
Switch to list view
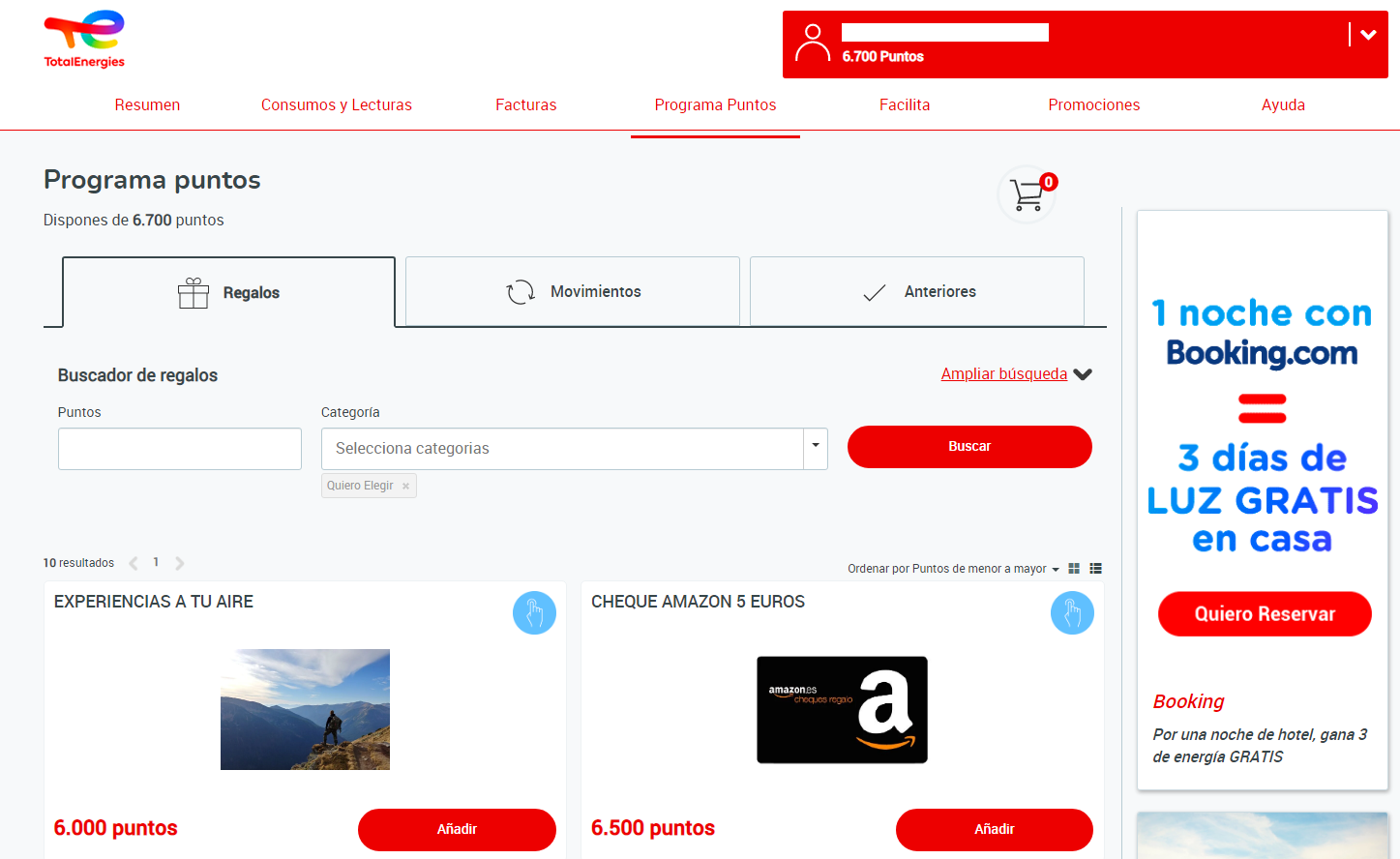click(1096, 569)
